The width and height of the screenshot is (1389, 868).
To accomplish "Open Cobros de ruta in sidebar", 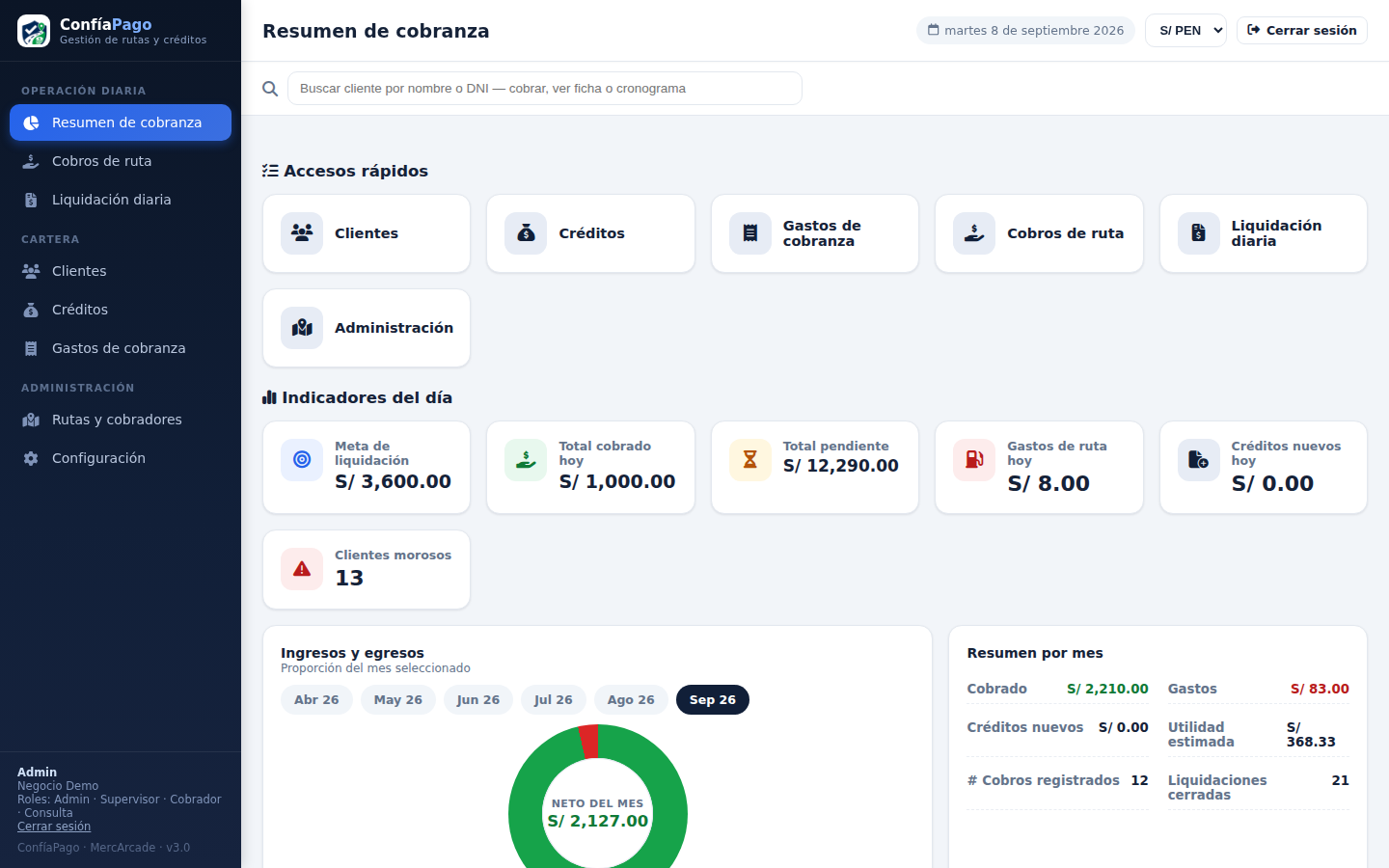I will [121, 161].
